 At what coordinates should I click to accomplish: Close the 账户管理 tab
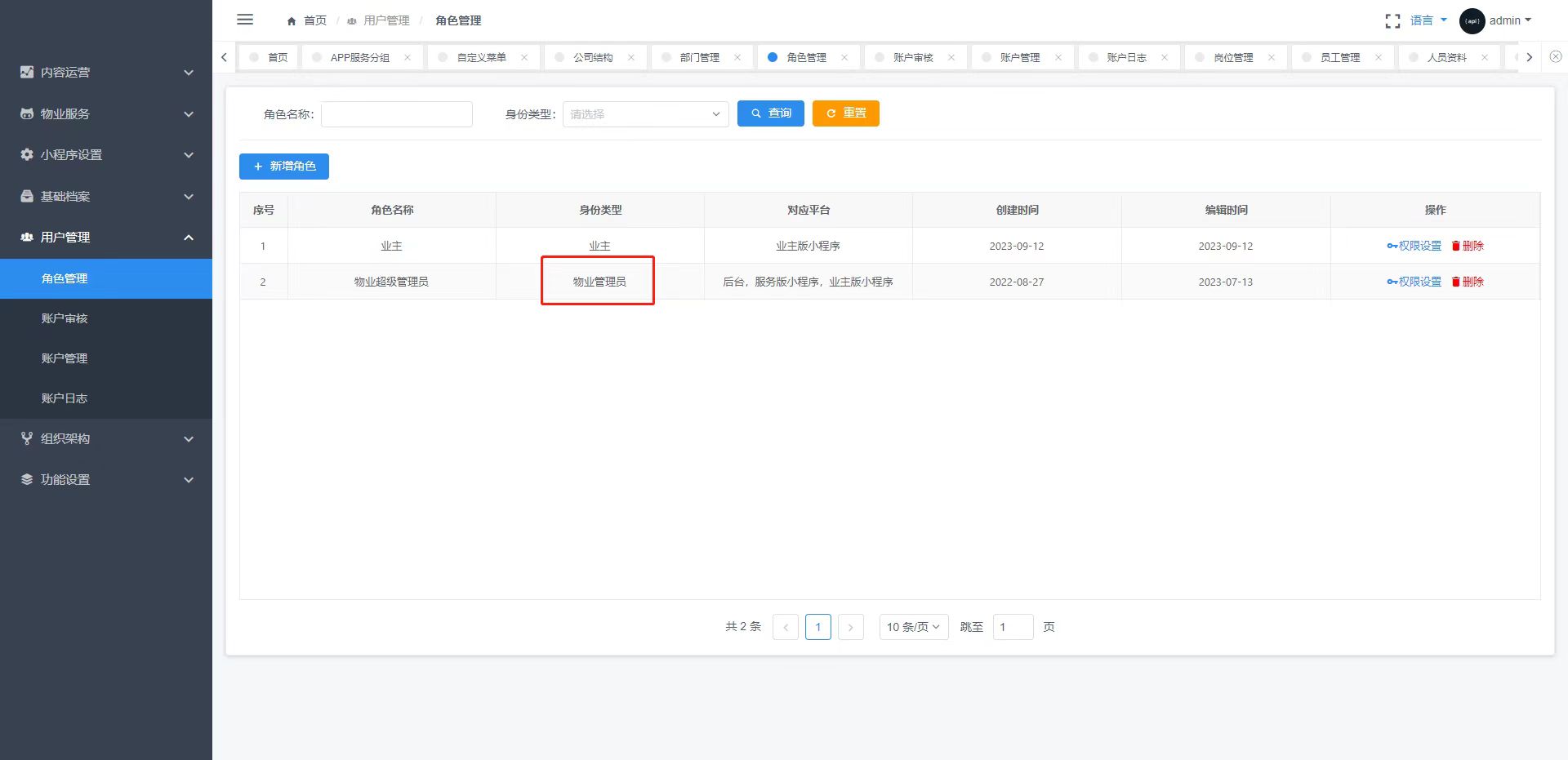[x=1058, y=57]
